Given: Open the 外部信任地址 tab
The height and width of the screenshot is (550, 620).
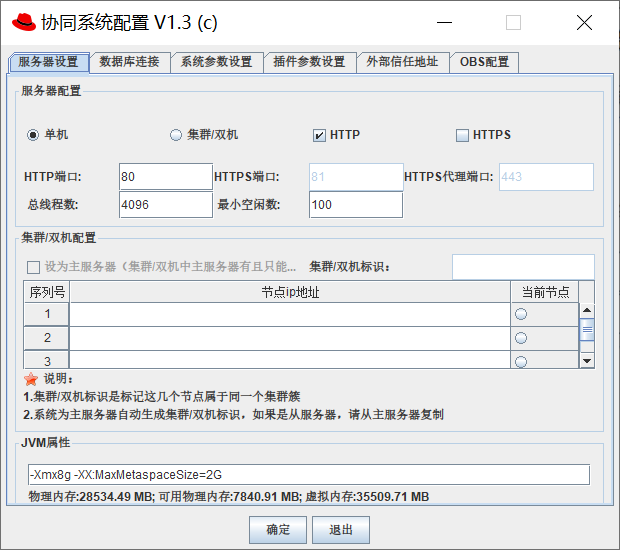Looking at the screenshot, I should click(x=403, y=62).
